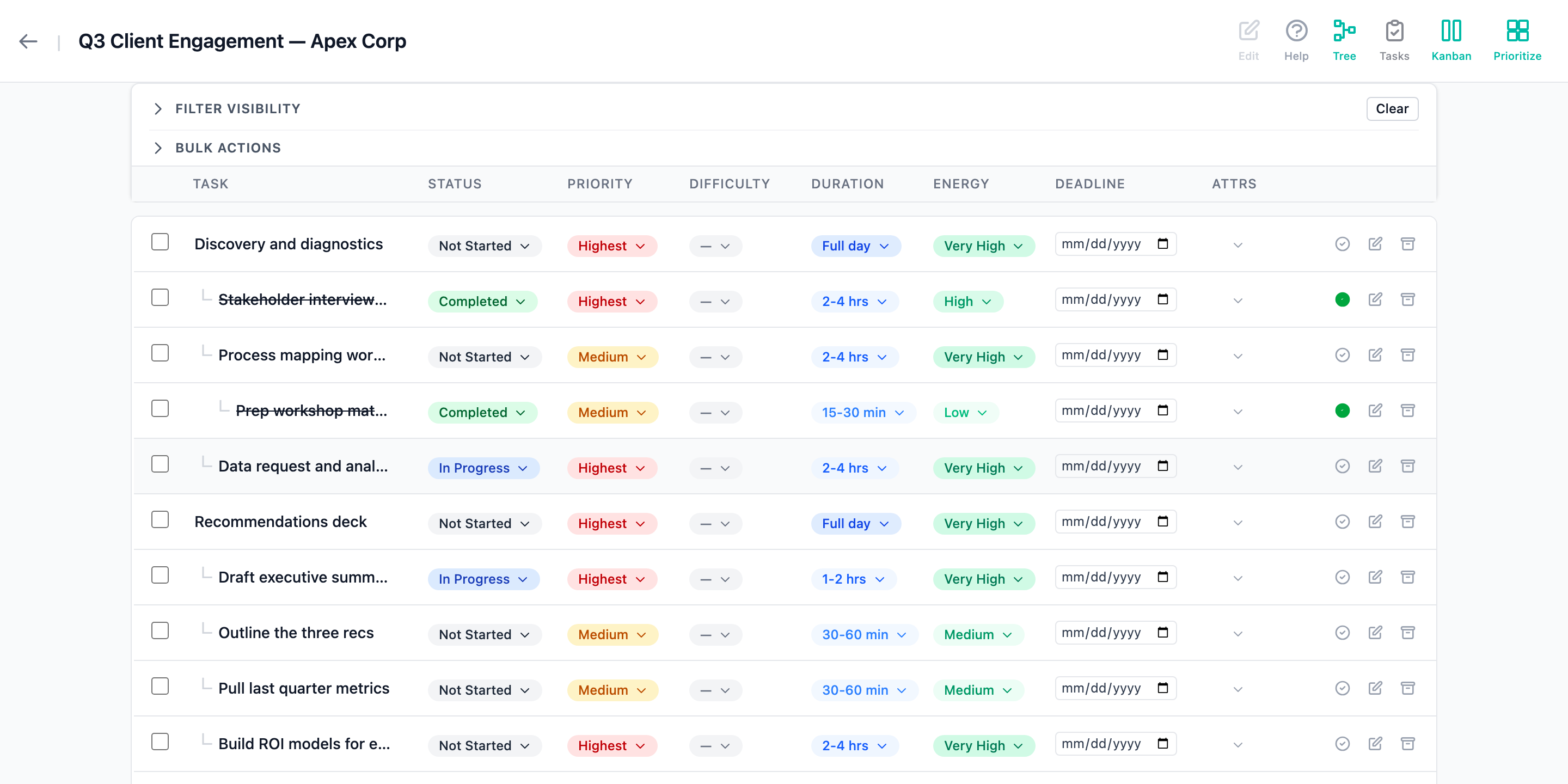The width and height of the screenshot is (1568, 784).
Task: Open the Prioritize view
Action: tap(1517, 41)
